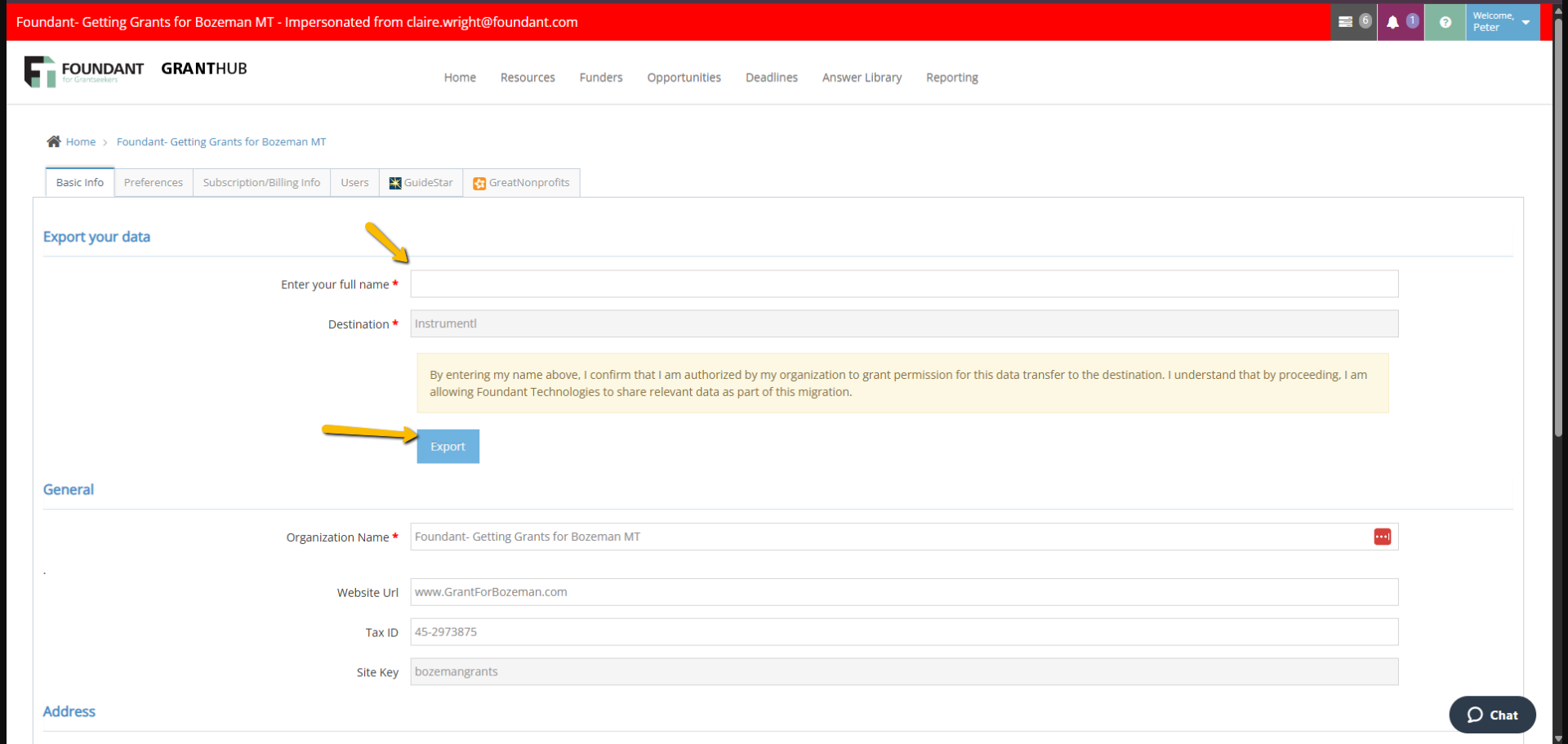
Task: Open the Home navigation menu
Action: pyautogui.click(x=460, y=78)
